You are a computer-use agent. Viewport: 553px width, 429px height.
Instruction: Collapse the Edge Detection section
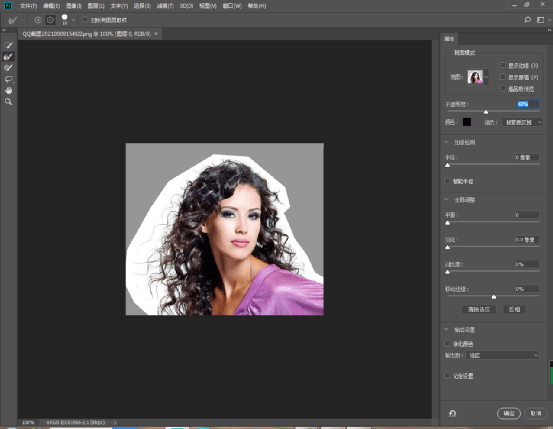coord(446,142)
